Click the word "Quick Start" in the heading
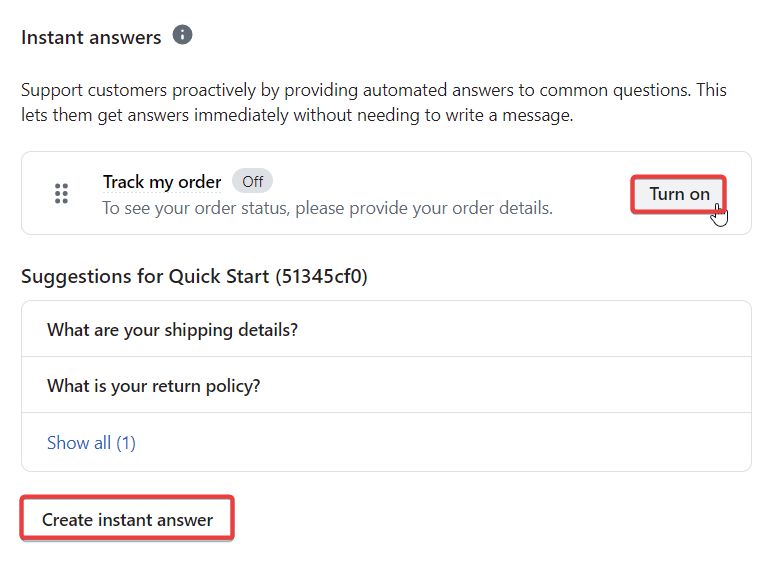 [220, 276]
